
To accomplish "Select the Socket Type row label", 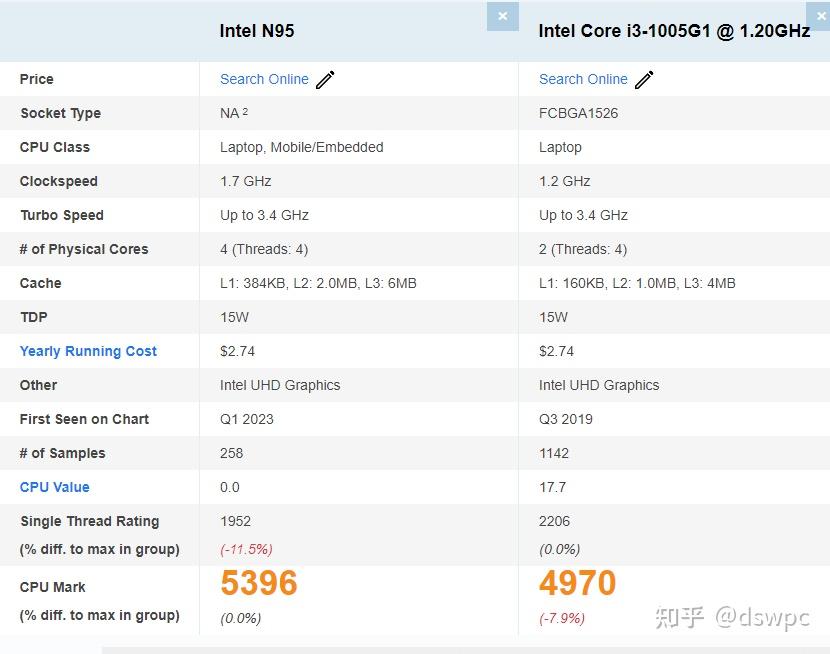I will pos(60,113).
